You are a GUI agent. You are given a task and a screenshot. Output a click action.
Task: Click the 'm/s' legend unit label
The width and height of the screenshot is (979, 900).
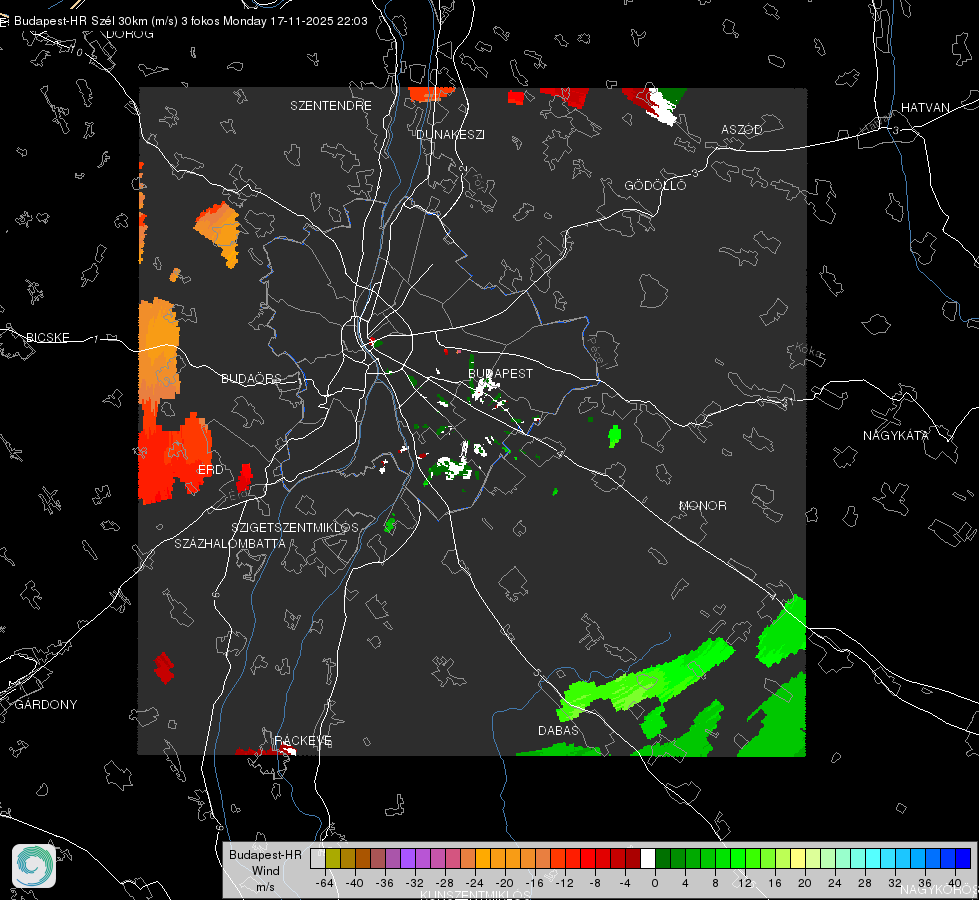[265, 887]
